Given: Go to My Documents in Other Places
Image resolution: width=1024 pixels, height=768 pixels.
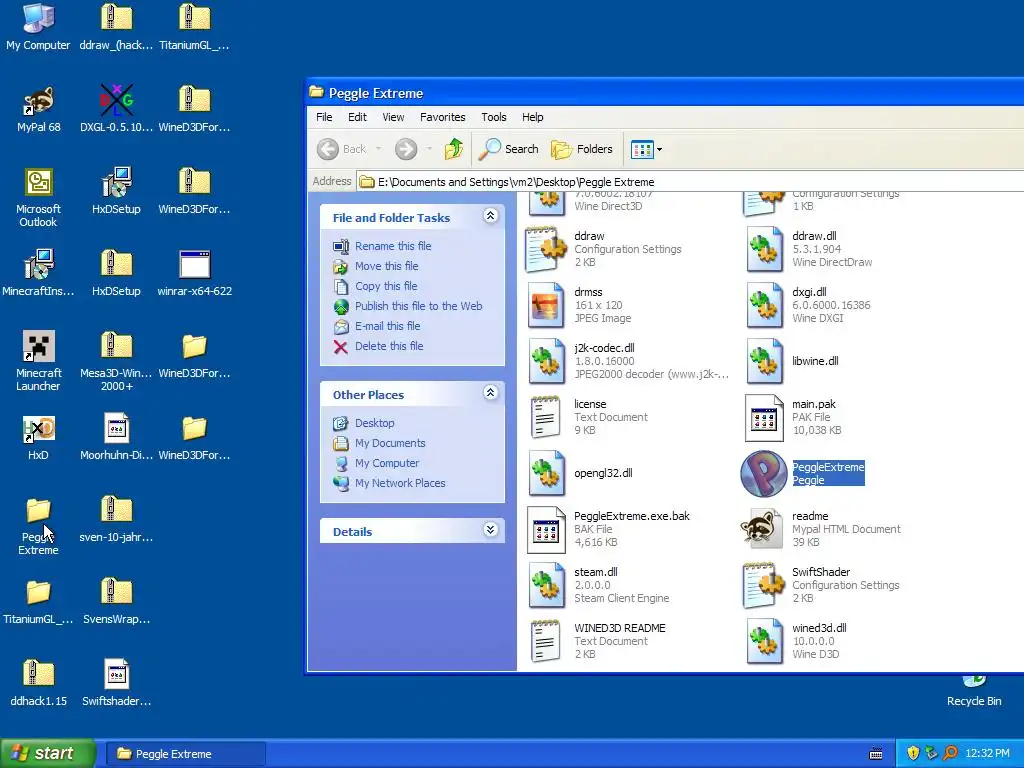Looking at the screenshot, I should click(x=390, y=443).
